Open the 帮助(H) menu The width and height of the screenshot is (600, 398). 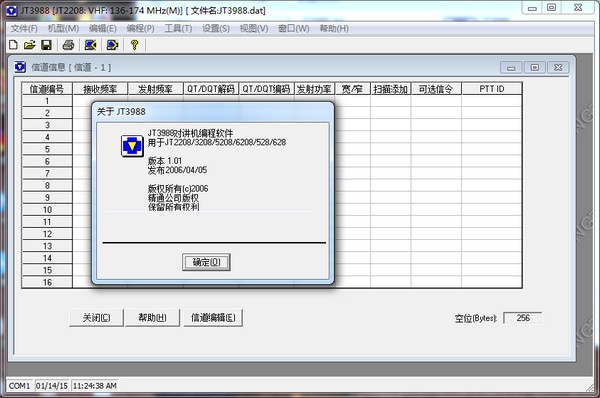tap(334, 28)
